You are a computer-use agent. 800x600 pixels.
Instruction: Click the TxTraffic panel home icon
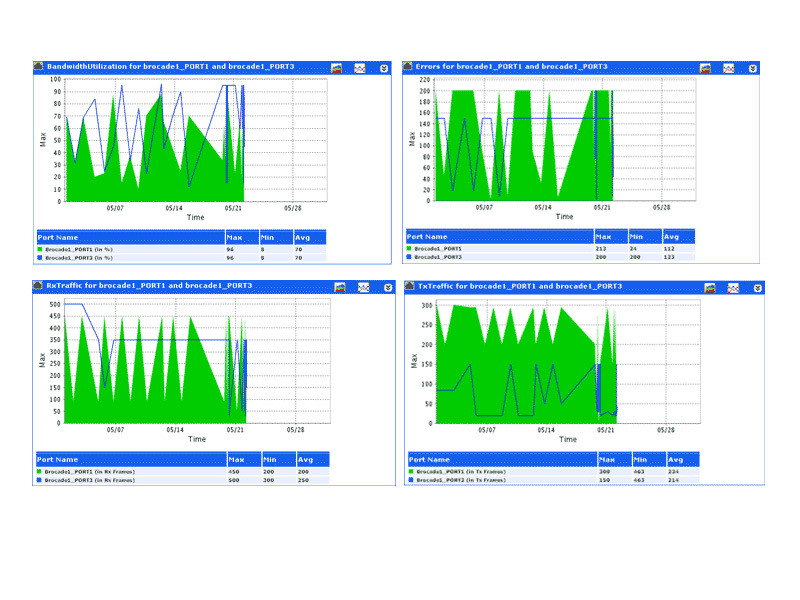point(410,286)
